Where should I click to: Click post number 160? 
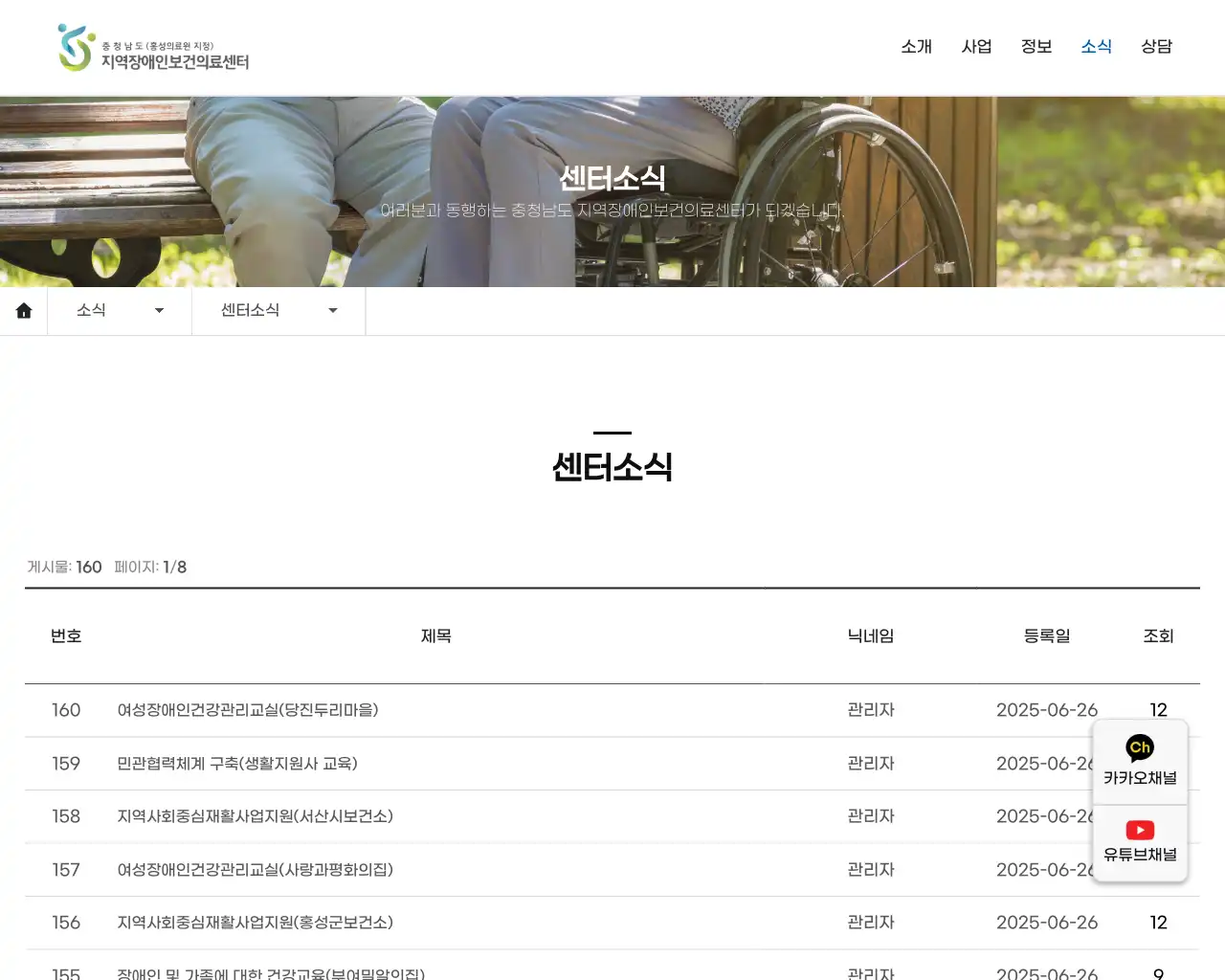coord(66,710)
